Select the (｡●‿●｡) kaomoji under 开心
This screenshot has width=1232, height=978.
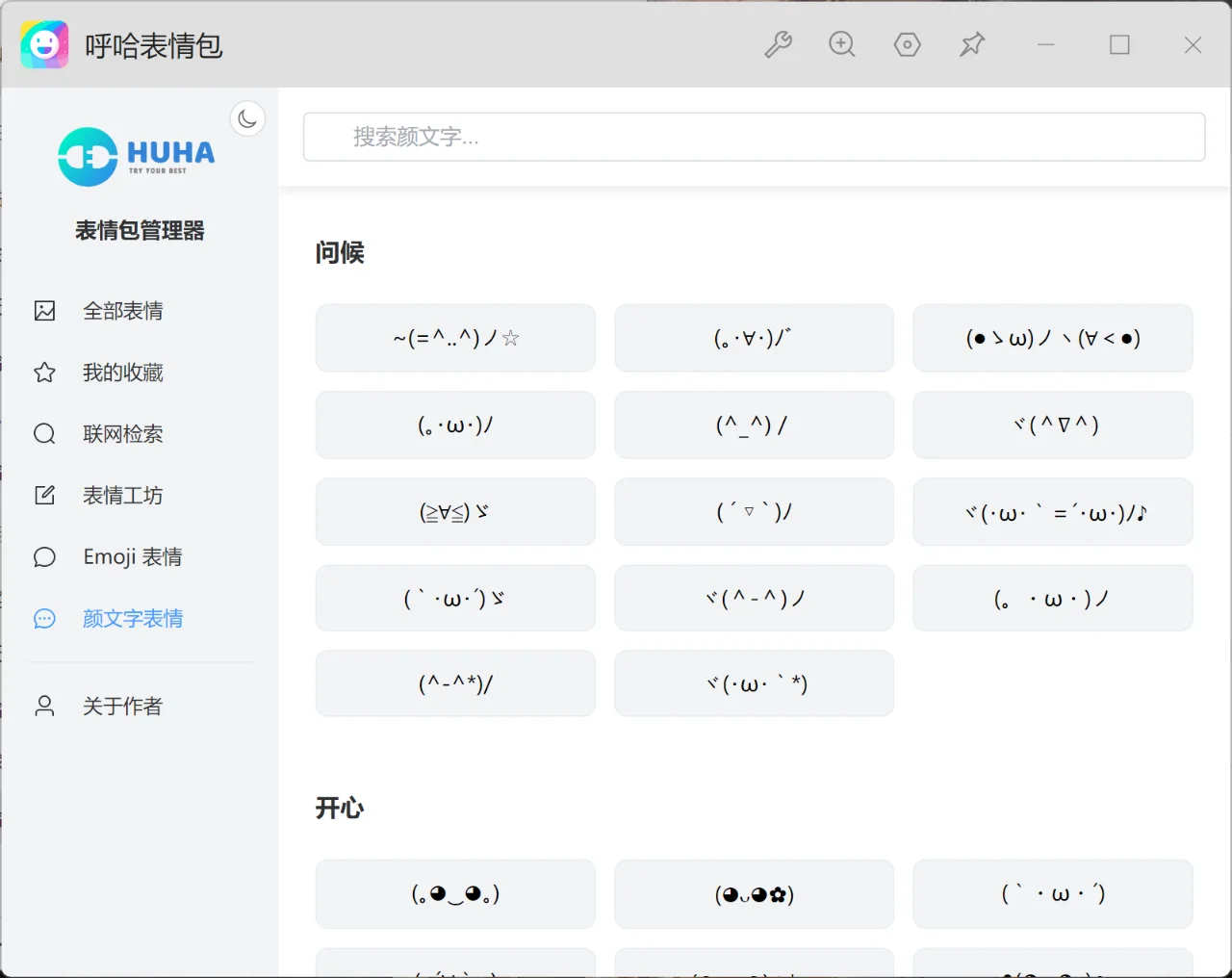(x=454, y=893)
